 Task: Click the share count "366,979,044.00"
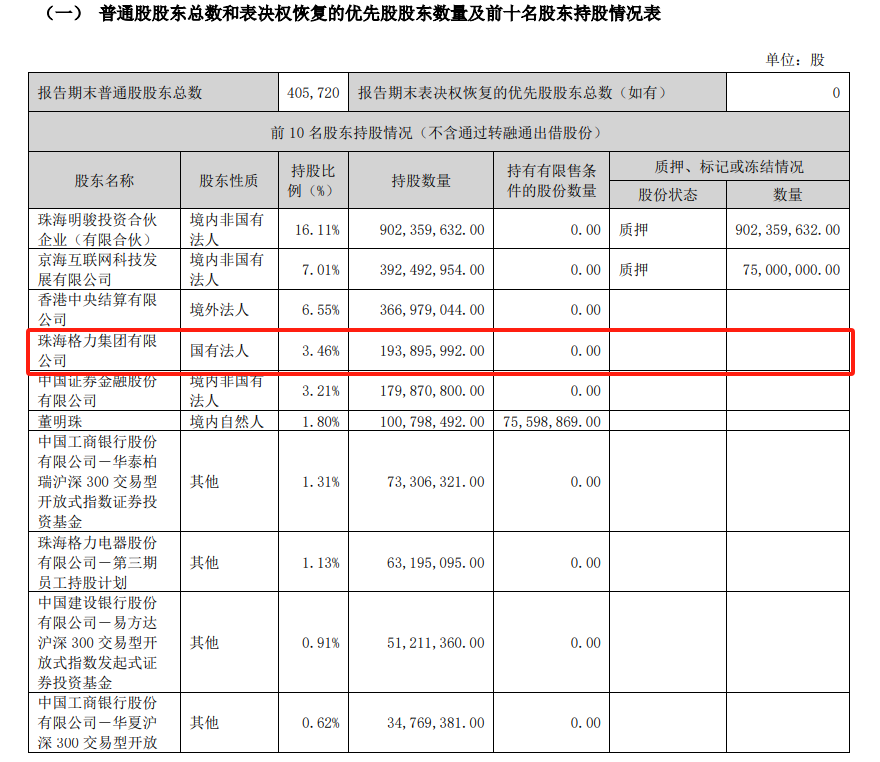[432, 310]
